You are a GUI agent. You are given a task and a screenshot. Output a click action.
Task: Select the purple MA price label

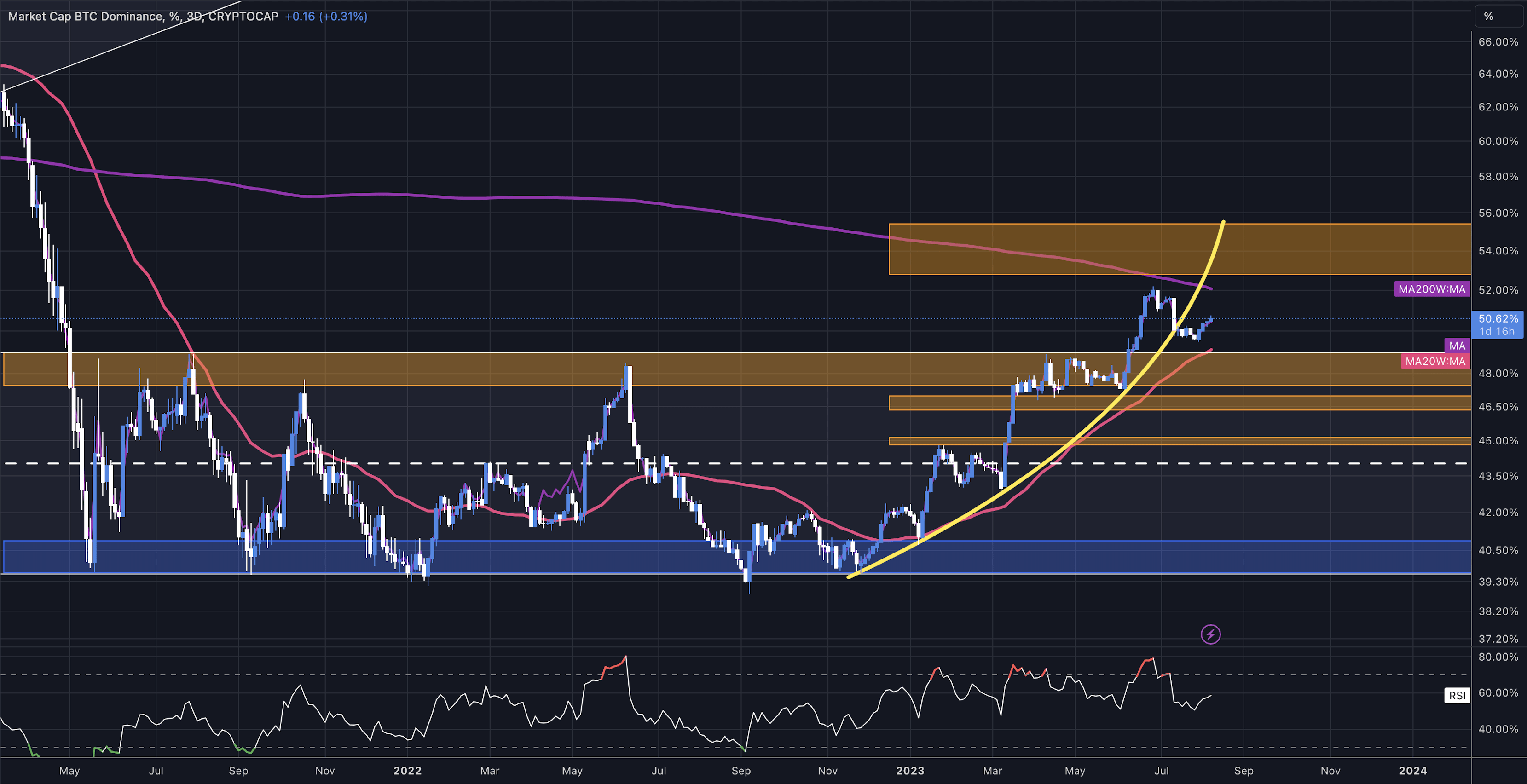point(1457,346)
